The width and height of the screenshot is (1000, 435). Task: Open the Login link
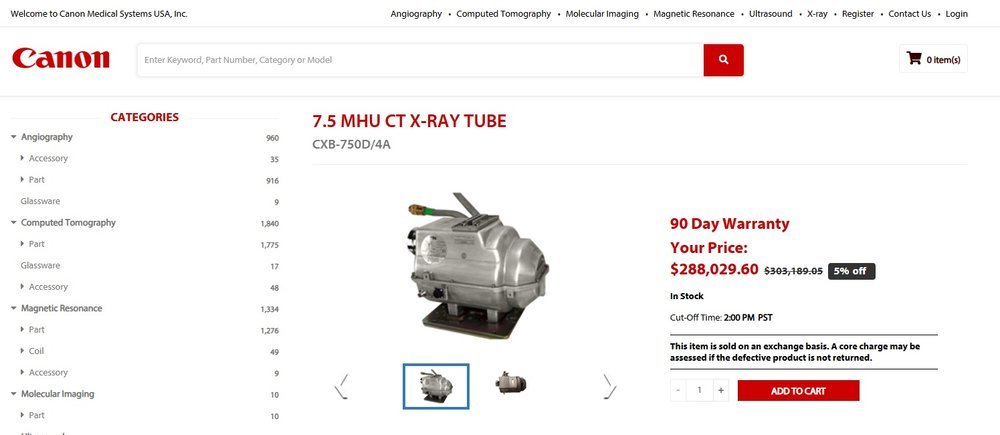point(956,13)
